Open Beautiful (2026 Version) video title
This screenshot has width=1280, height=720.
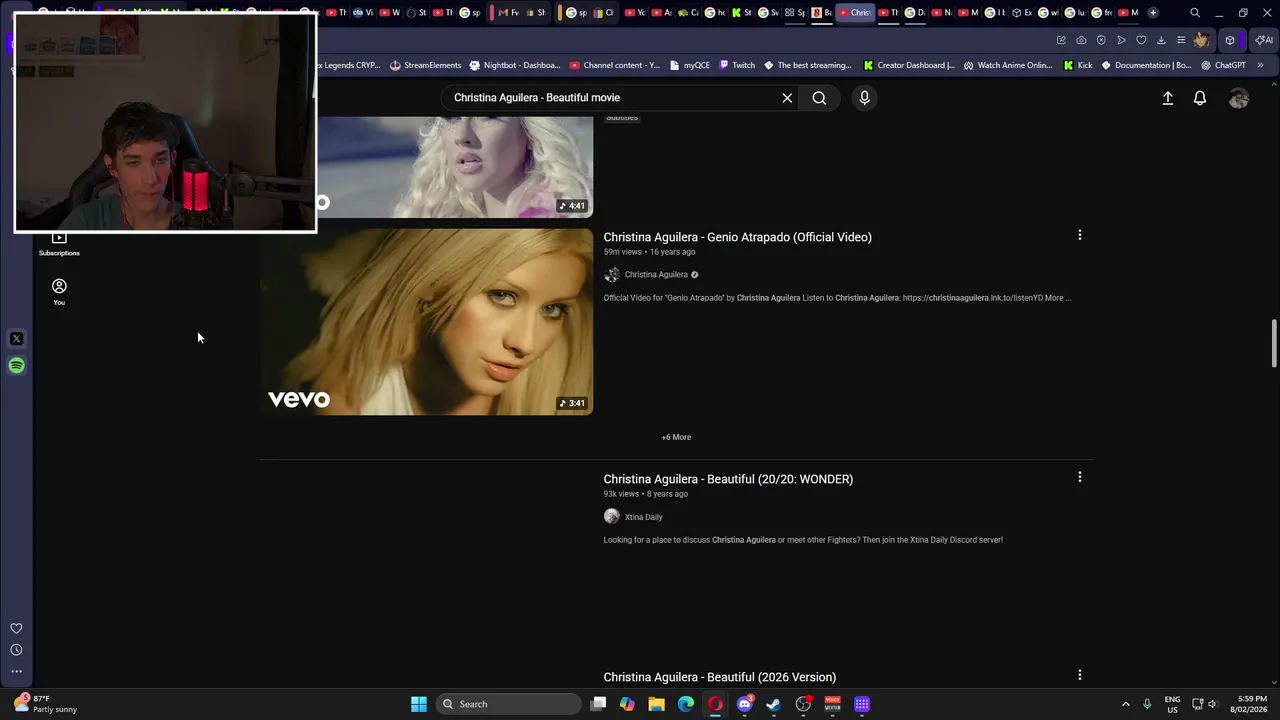[x=719, y=677]
